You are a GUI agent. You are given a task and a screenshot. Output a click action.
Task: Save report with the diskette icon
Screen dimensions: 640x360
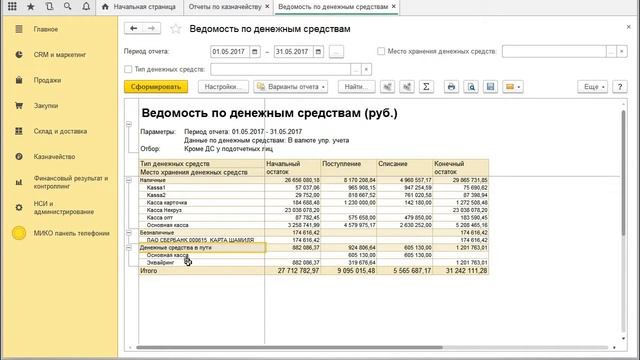(491, 87)
